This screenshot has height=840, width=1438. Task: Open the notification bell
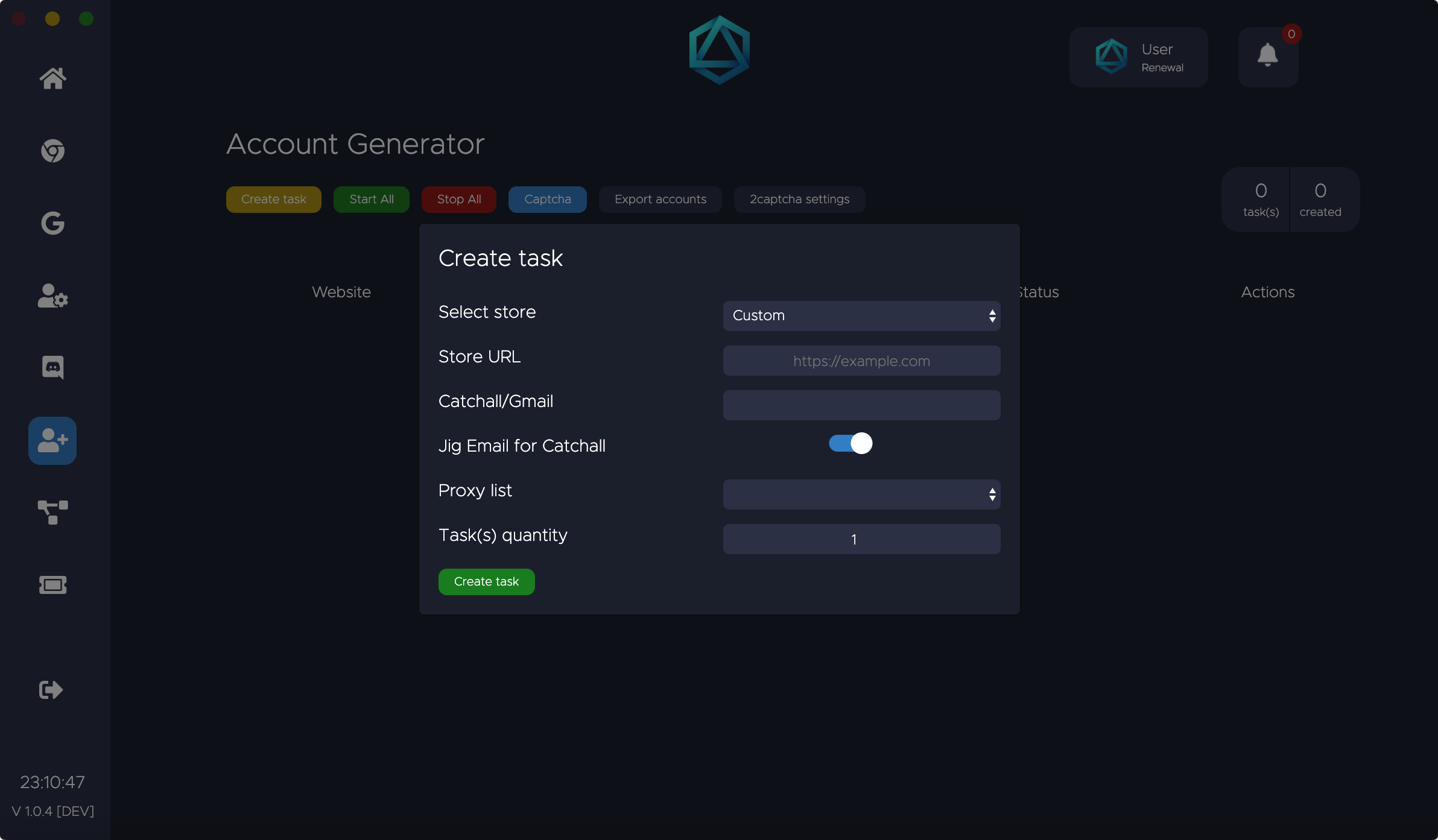(1267, 55)
